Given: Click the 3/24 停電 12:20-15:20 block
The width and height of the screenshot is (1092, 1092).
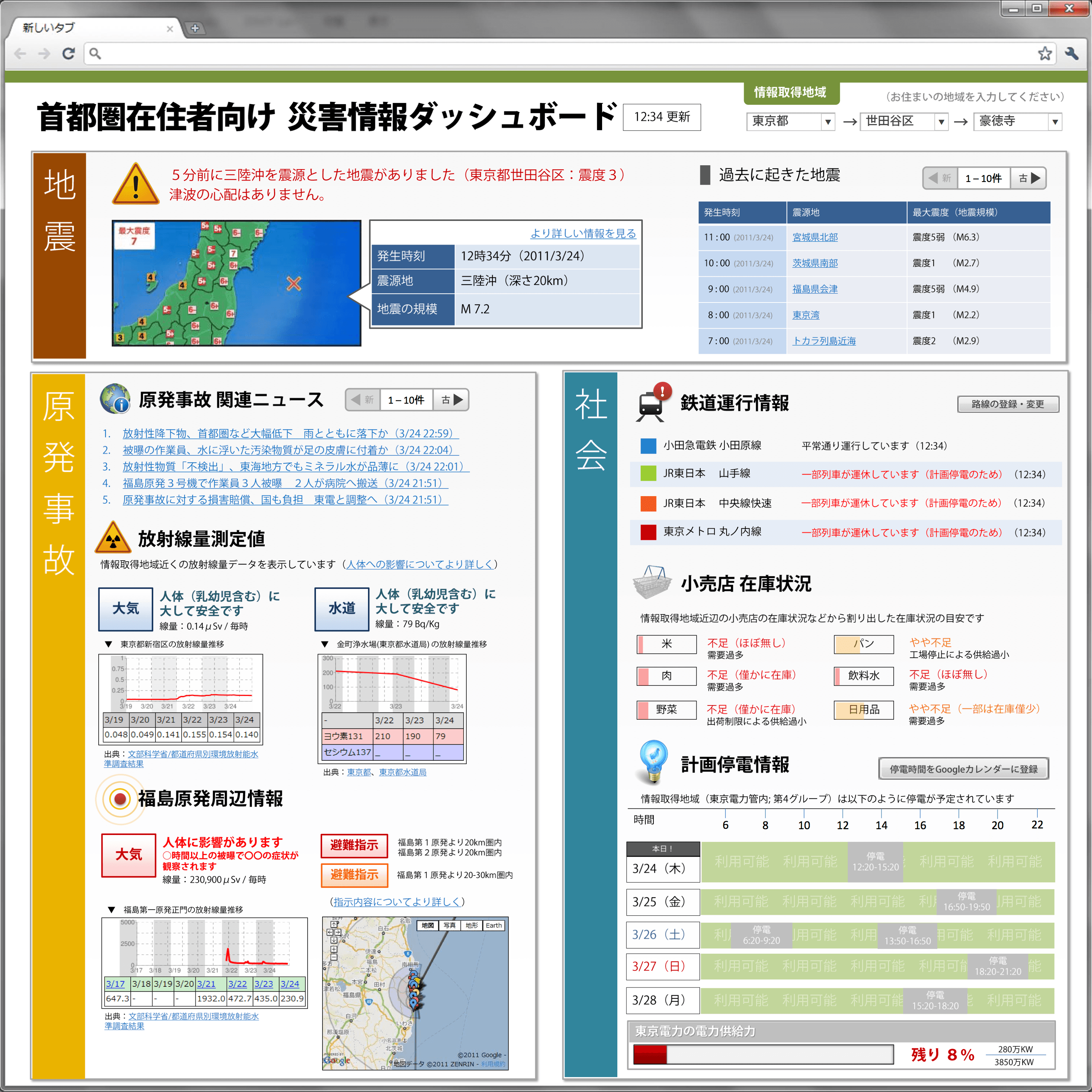Looking at the screenshot, I should click(875, 862).
